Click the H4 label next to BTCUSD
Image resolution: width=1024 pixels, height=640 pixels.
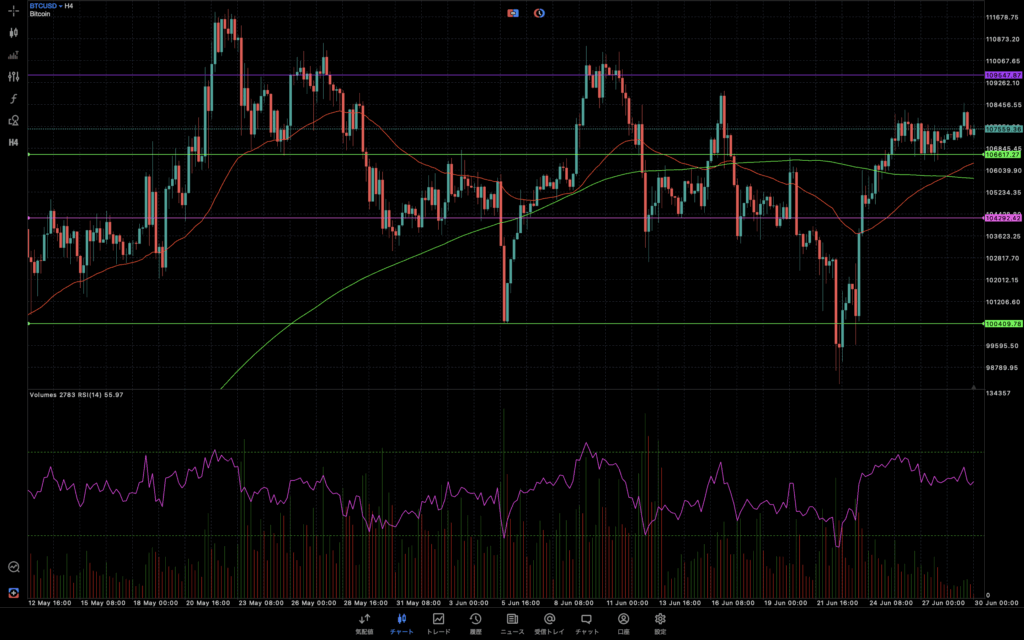69,6
